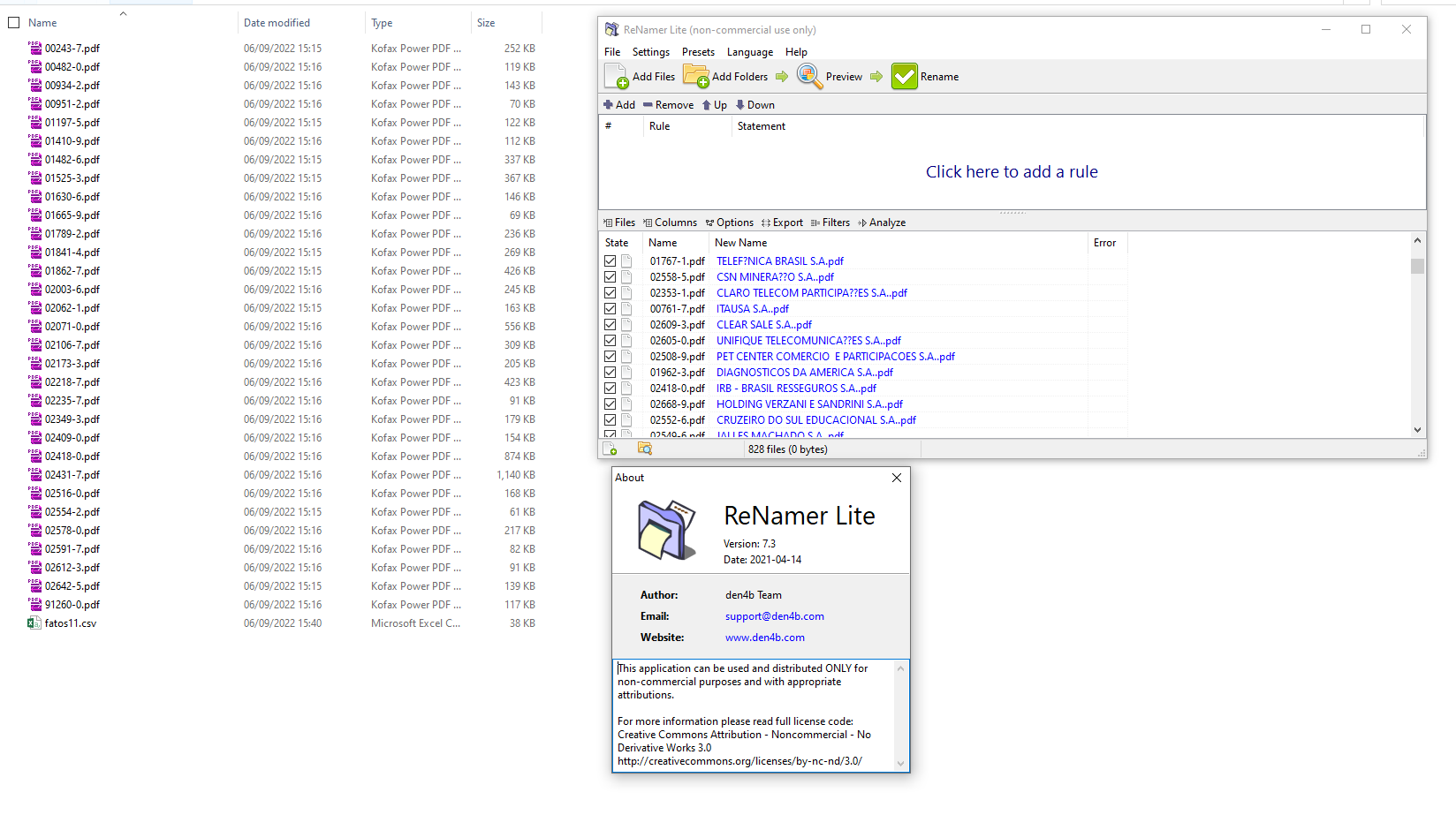Open the Analyze tool
1456x815 pixels.
pyautogui.click(x=882, y=223)
